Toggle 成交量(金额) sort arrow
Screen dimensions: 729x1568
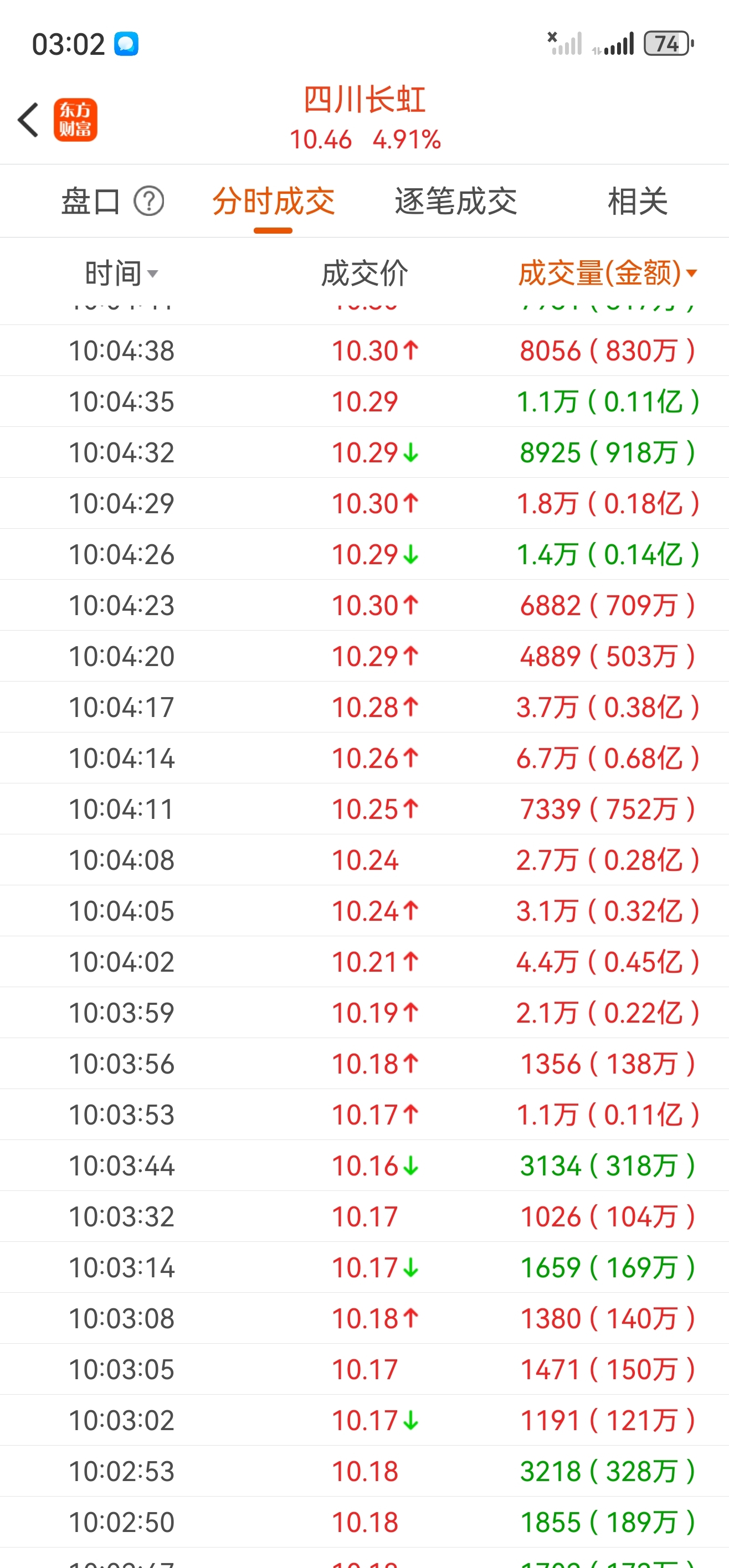pyautogui.click(x=692, y=274)
